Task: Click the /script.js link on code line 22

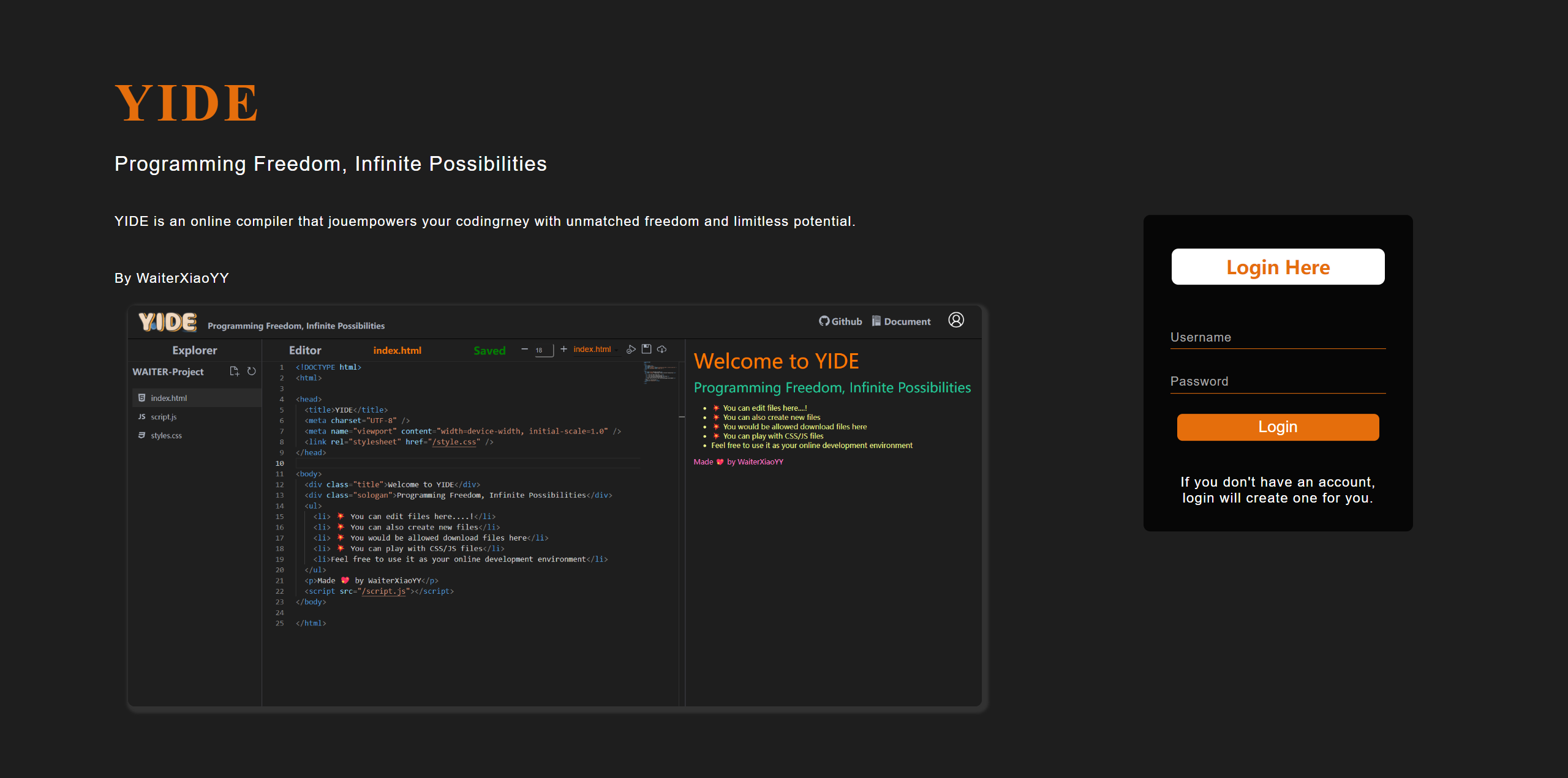Action: [x=384, y=591]
